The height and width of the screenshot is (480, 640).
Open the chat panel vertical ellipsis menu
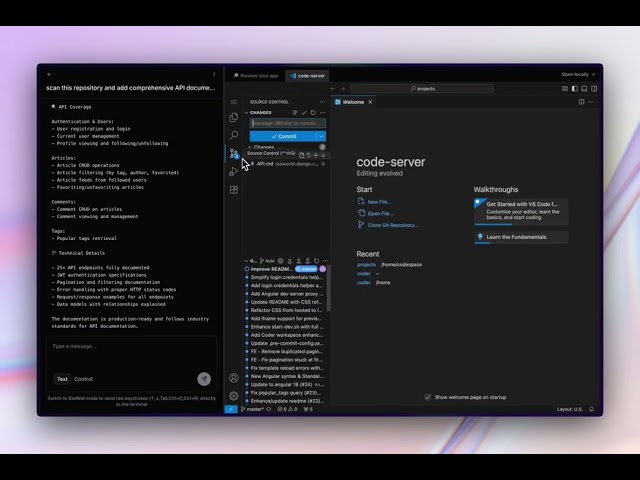pyautogui.click(x=214, y=74)
